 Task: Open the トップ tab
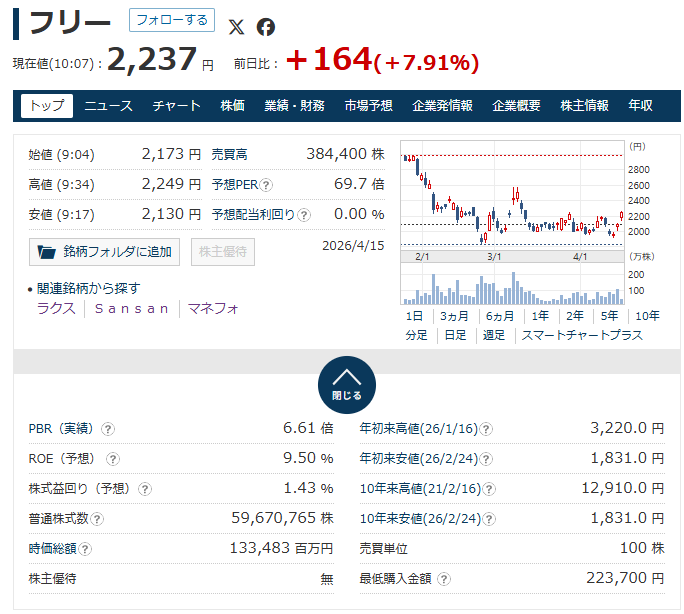(x=47, y=106)
